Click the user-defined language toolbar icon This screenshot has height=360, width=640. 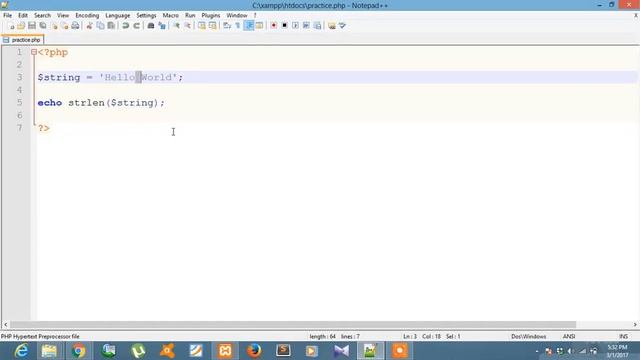click(x=259, y=26)
